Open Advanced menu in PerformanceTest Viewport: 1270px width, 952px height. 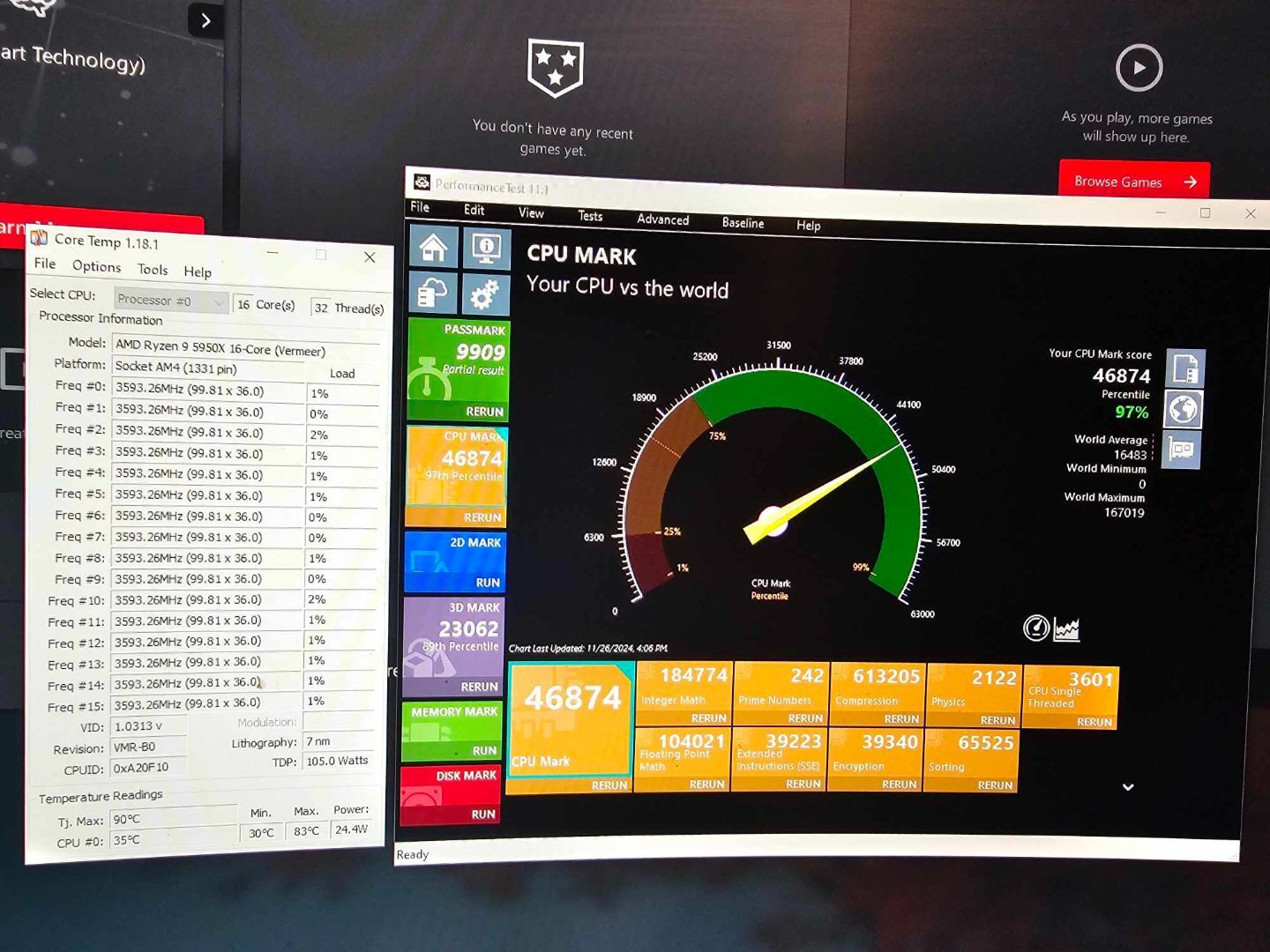[662, 219]
